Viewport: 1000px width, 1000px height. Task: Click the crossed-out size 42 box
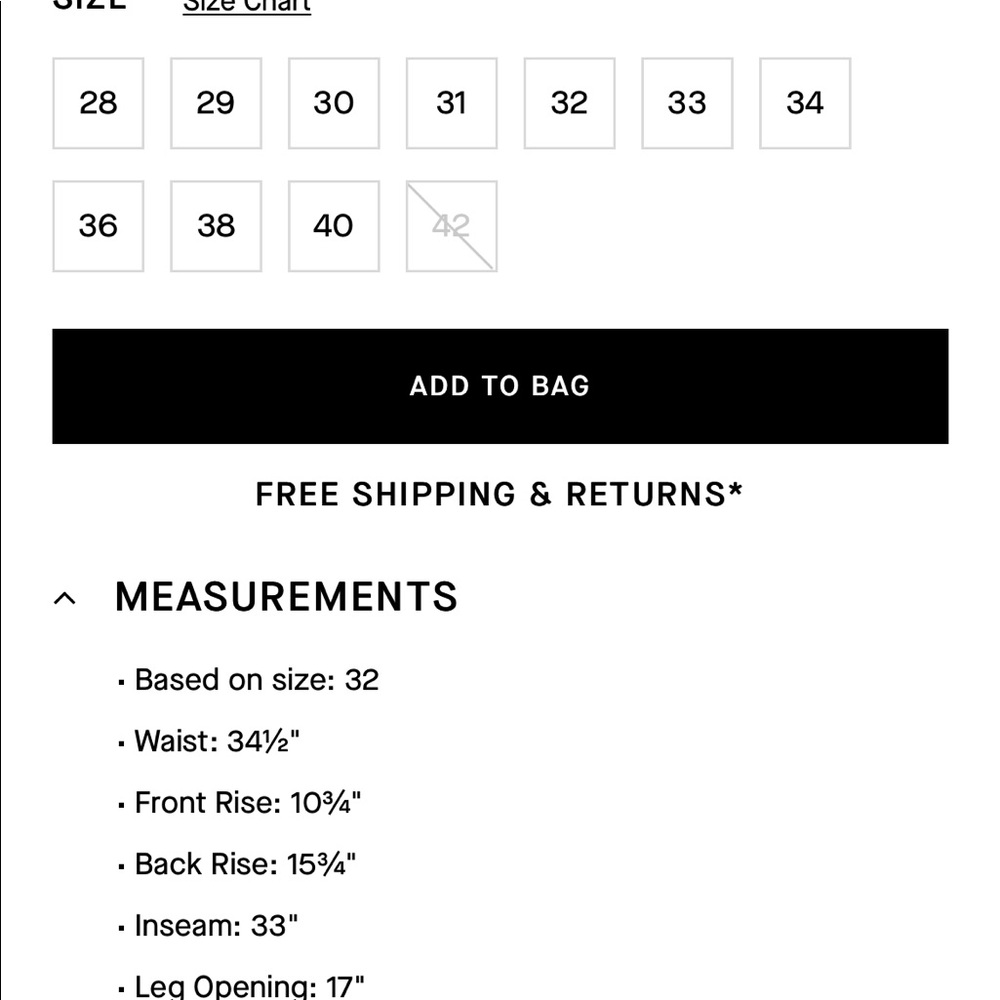(x=452, y=226)
